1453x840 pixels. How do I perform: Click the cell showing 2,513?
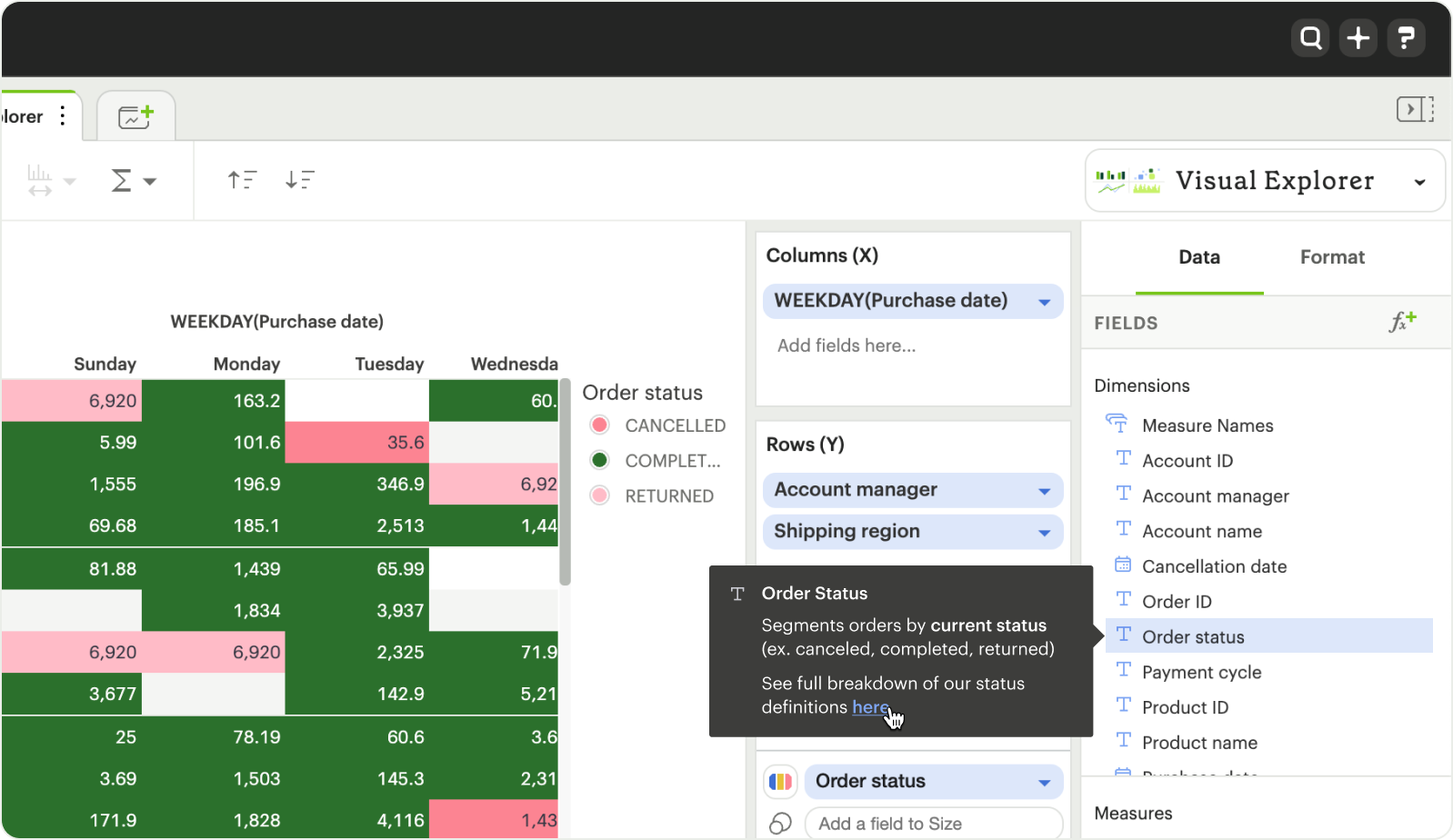(357, 526)
